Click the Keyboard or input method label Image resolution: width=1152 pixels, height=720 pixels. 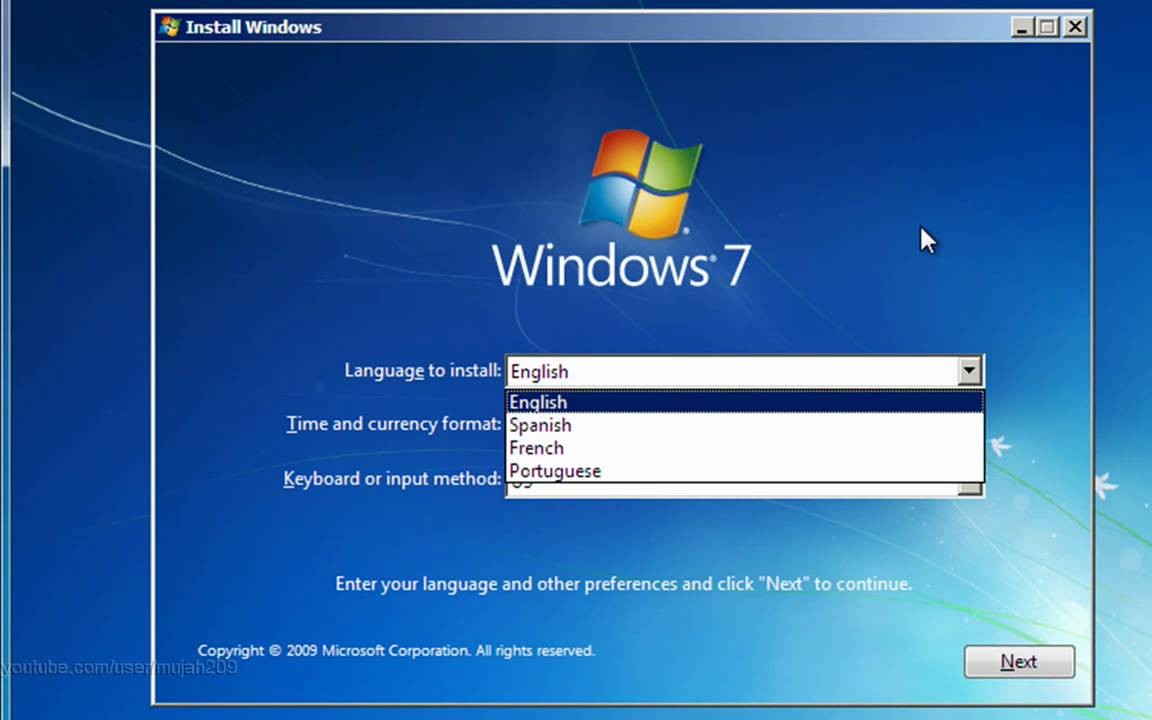click(392, 479)
